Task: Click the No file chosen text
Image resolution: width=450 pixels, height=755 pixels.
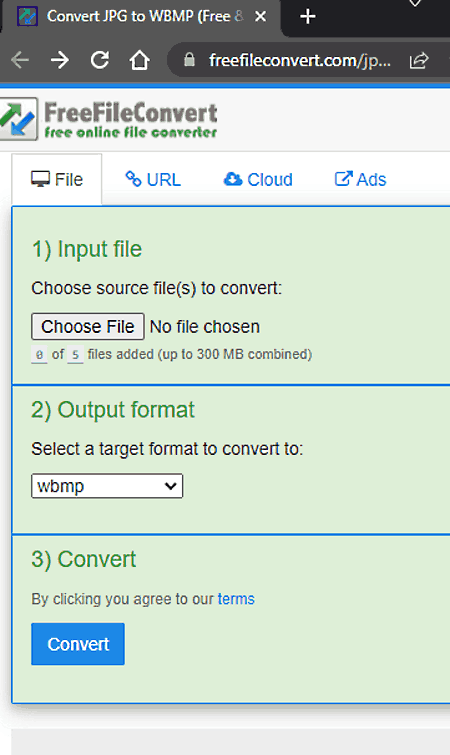Action: point(205,327)
